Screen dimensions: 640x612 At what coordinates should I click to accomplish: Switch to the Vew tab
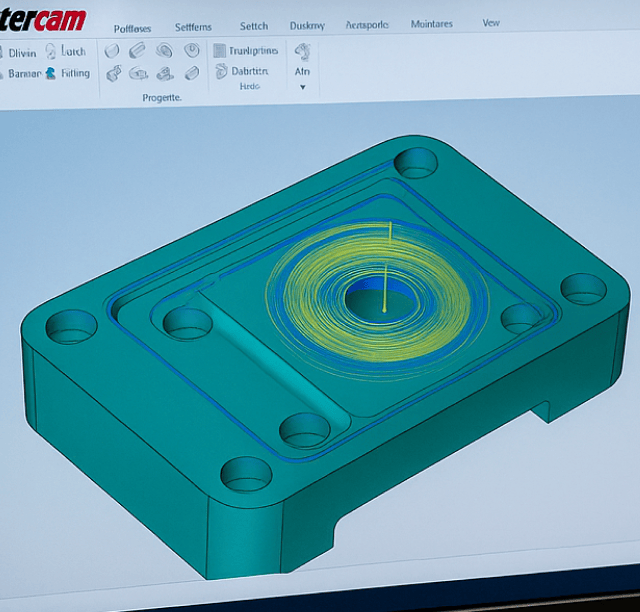(x=491, y=23)
